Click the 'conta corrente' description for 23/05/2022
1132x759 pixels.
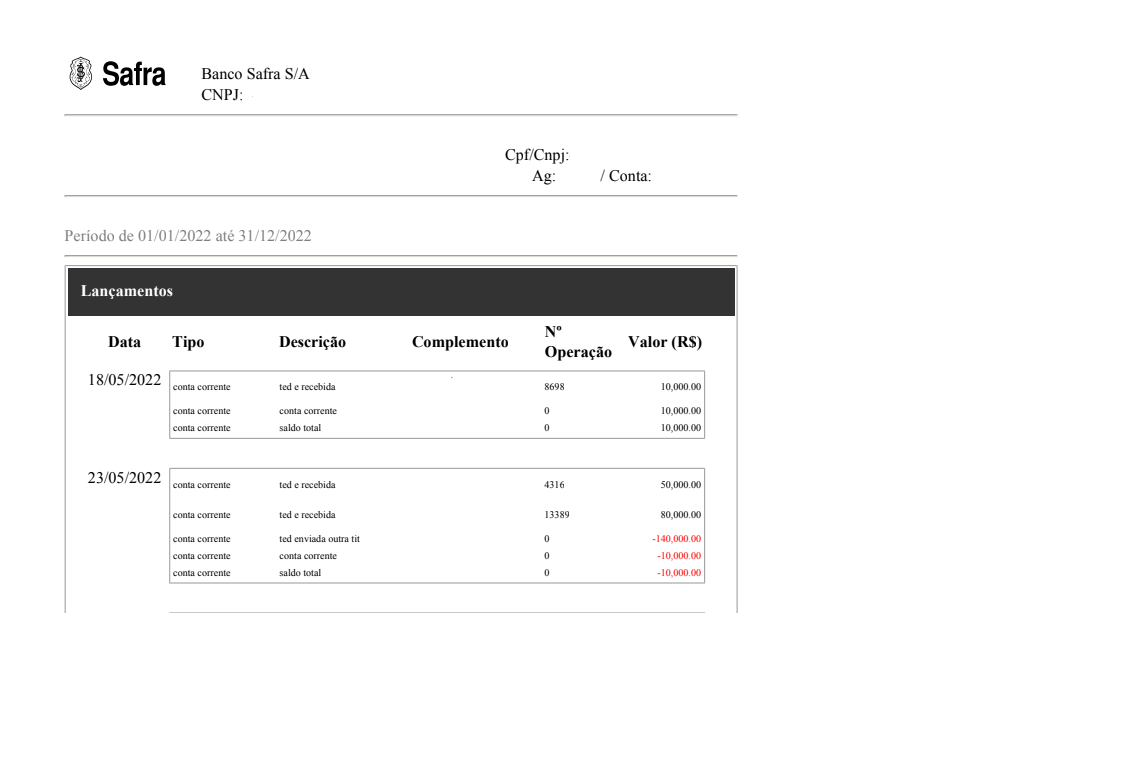coord(308,556)
